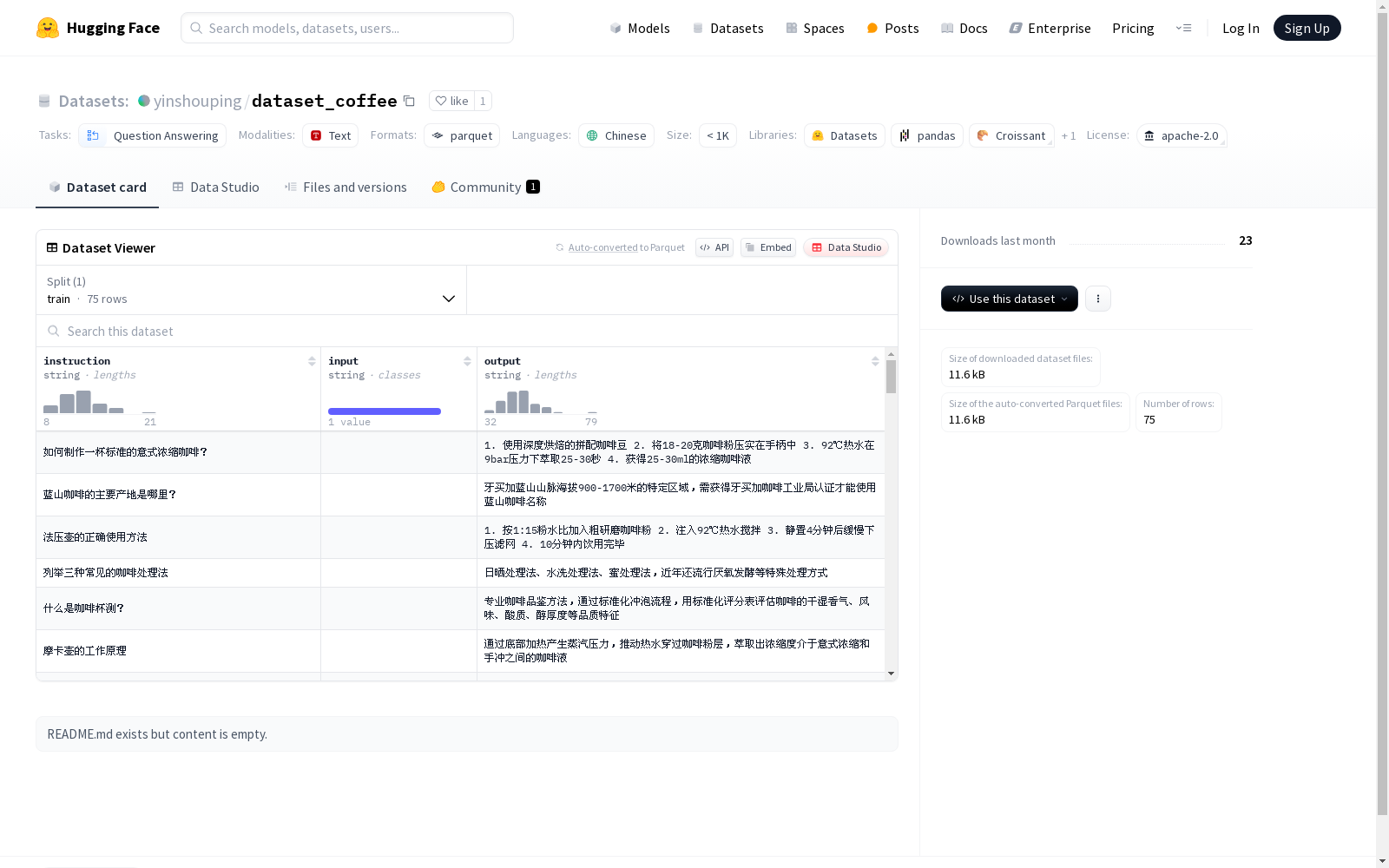The height and width of the screenshot is (868, 1389).
Task: Select the Text modality tag
Action: [x=330, y=135]
